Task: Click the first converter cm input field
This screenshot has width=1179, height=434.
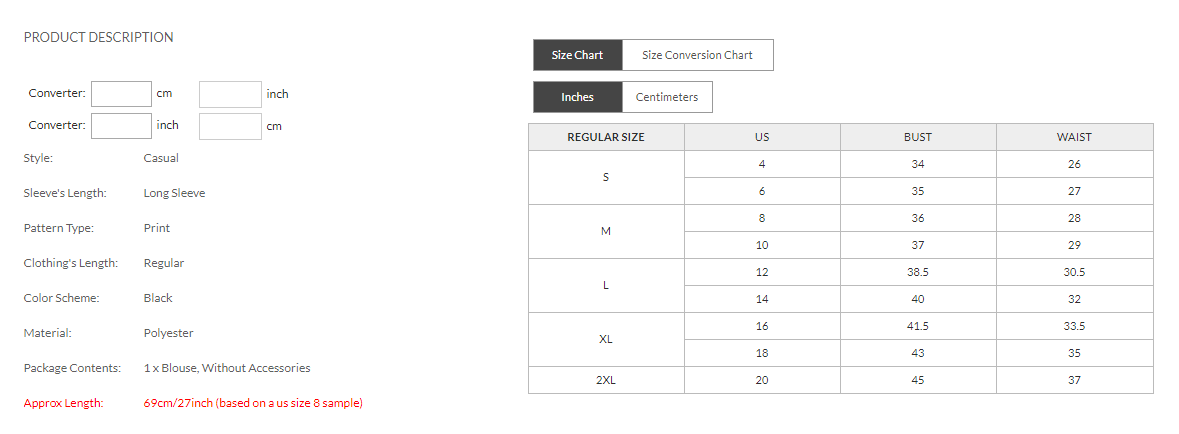Action: 121,94
